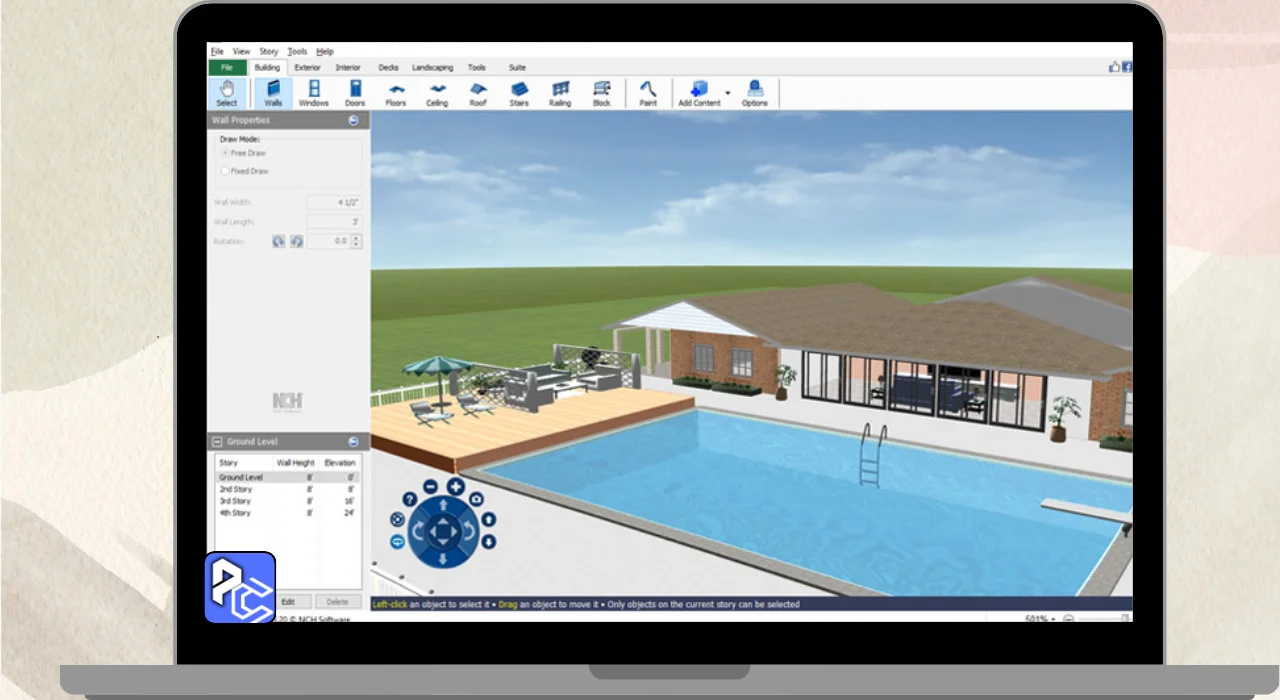Open the View menu

[242, 51]
